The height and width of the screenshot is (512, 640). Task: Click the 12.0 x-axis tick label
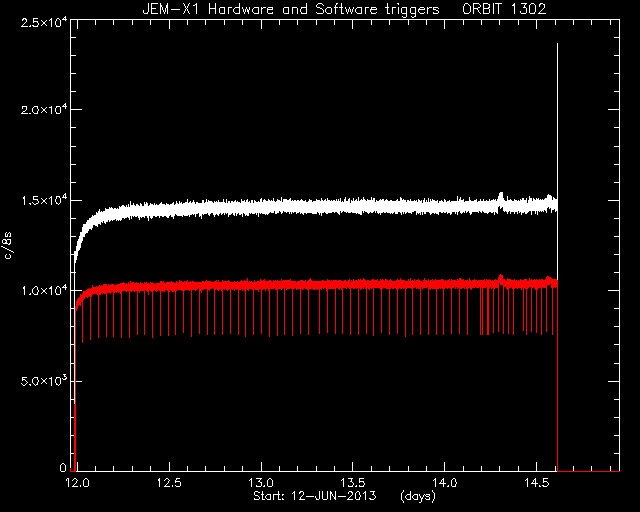point(77,483)
